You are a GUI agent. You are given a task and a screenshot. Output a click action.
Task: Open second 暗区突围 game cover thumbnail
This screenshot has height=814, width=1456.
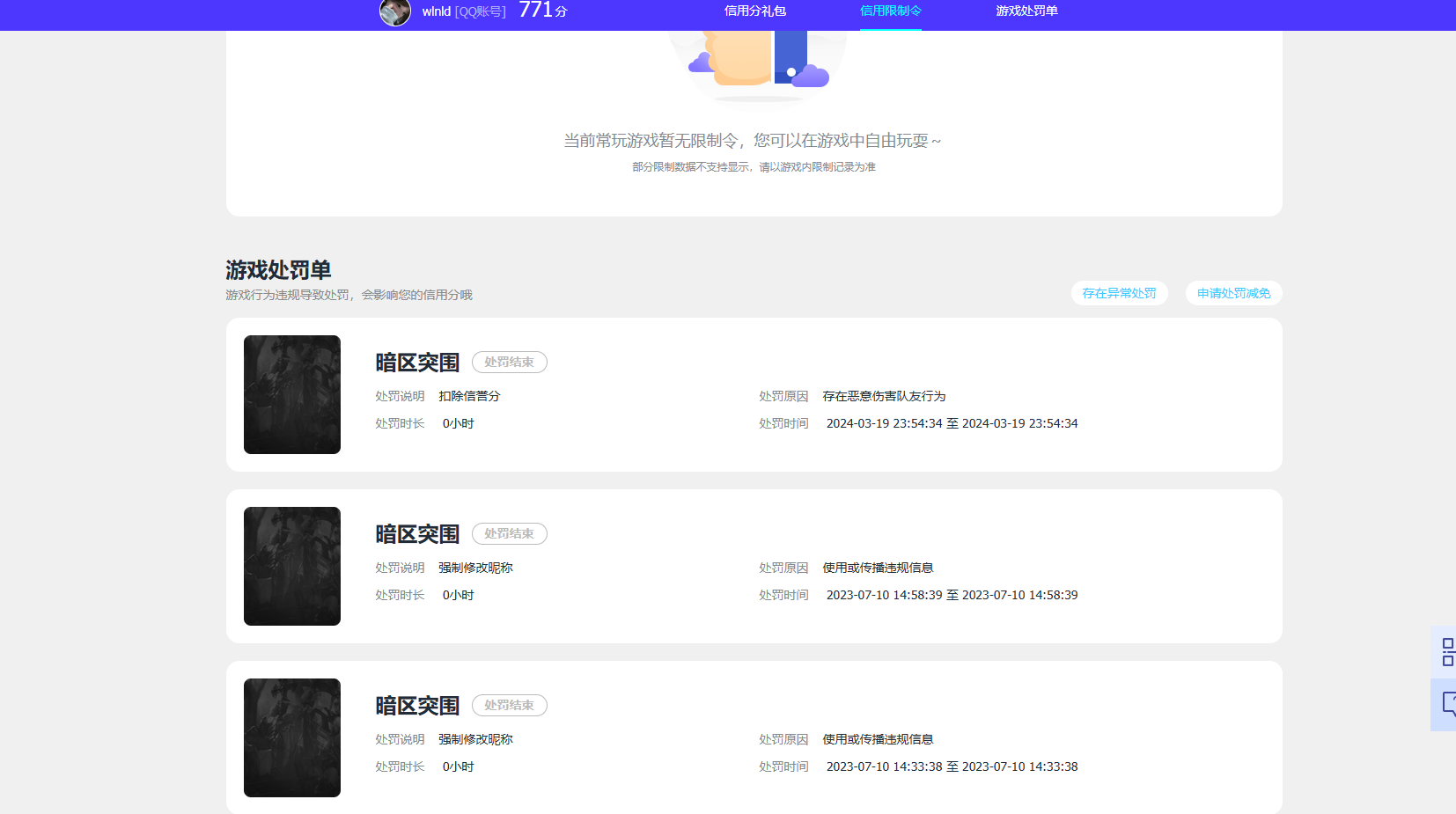coord(292,566)
